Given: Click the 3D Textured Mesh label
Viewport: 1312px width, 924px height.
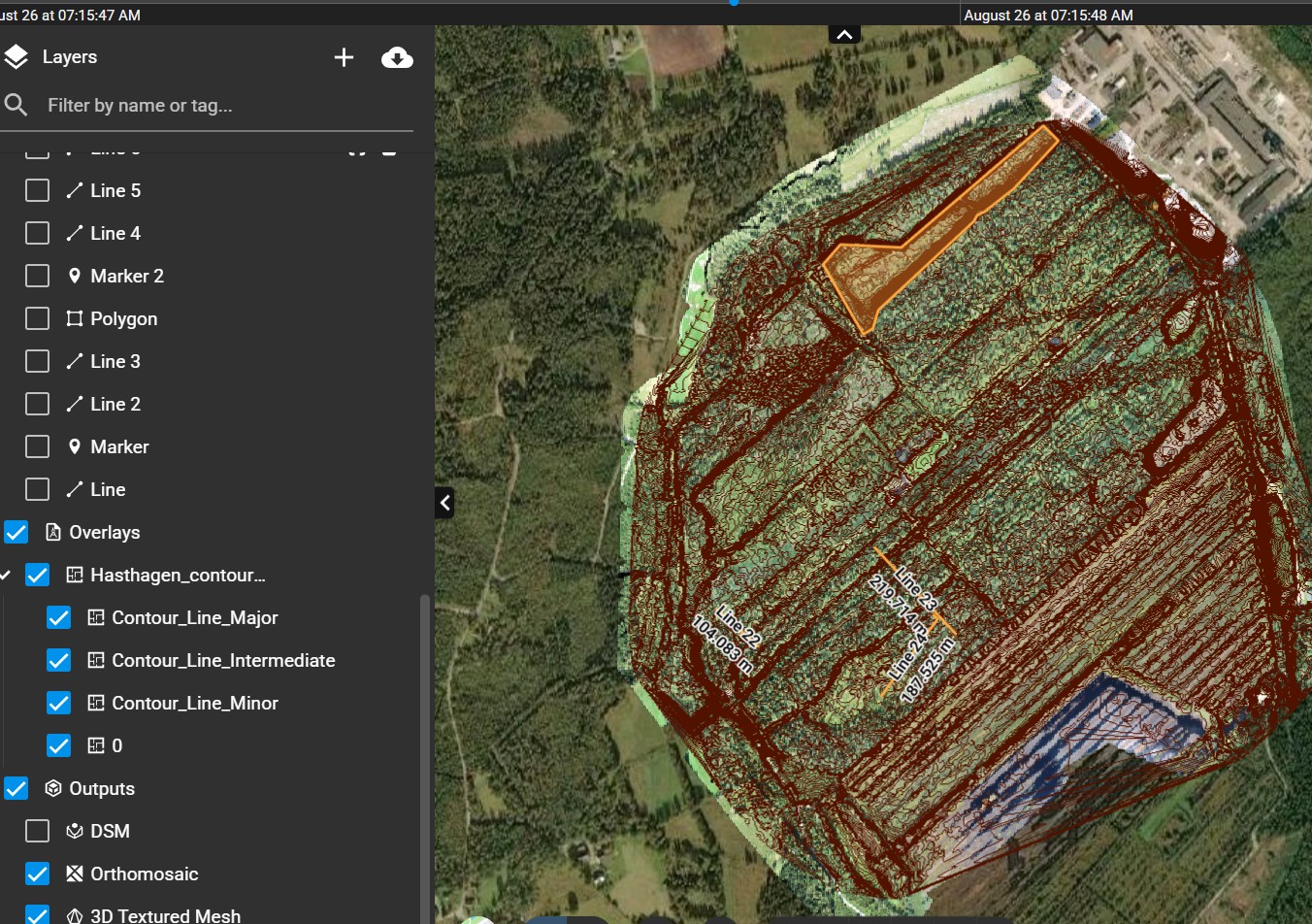Looking at the screenshot, I should point(165,915).
